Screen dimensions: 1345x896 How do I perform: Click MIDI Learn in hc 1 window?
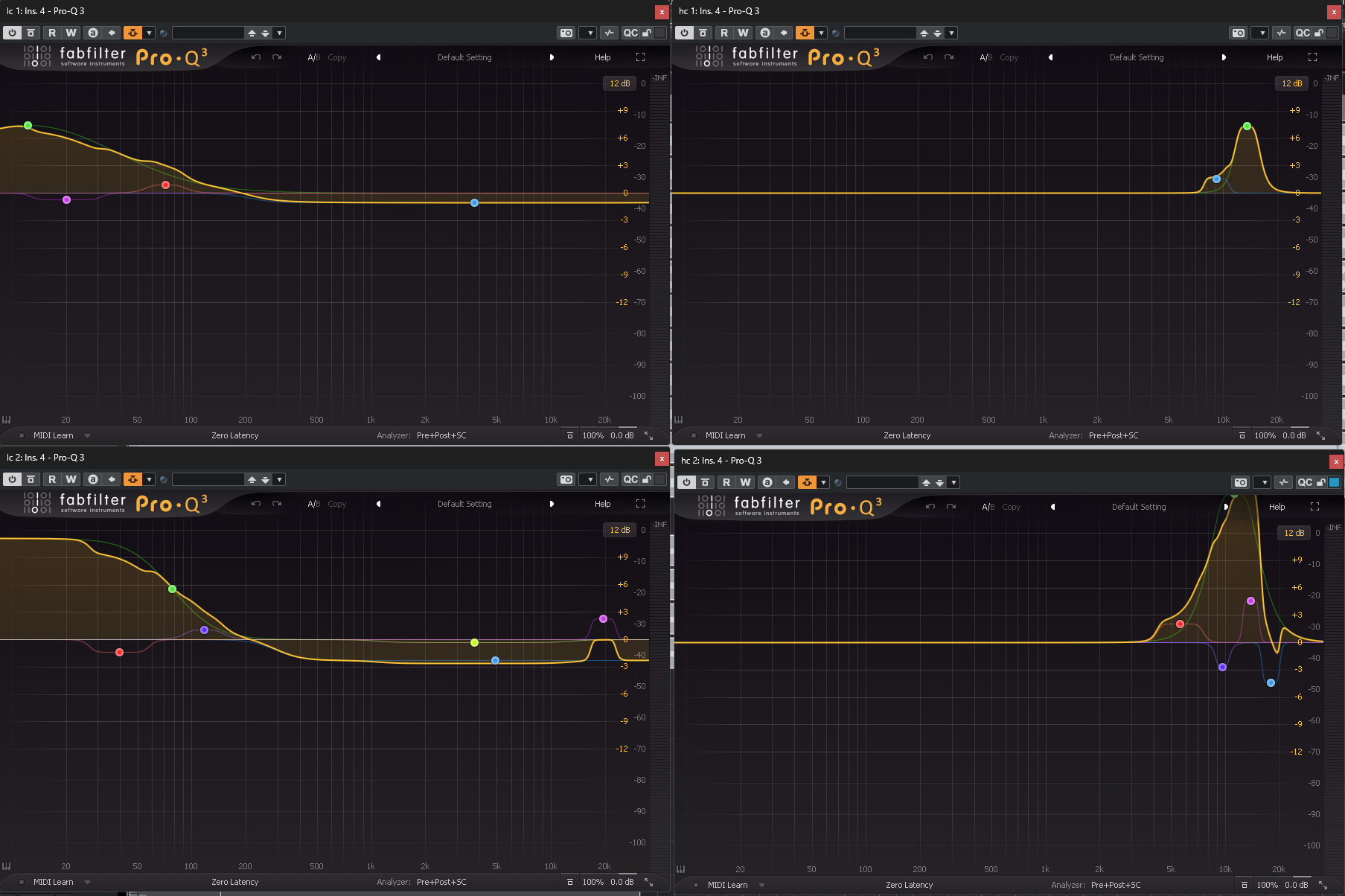[726, 435]
